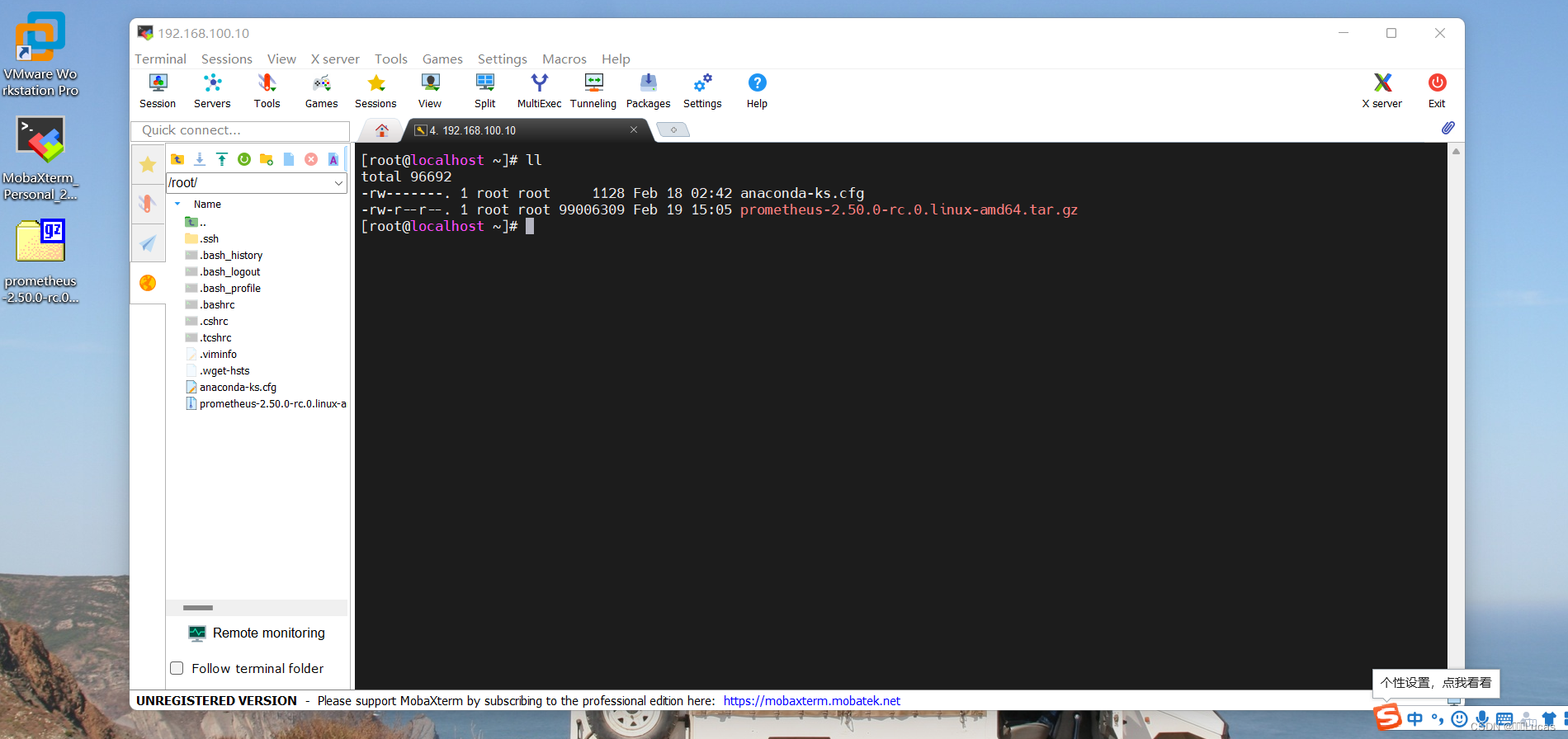Start the X server from the toolbar
This screenshot has width=1568, height=739.
1381,91
